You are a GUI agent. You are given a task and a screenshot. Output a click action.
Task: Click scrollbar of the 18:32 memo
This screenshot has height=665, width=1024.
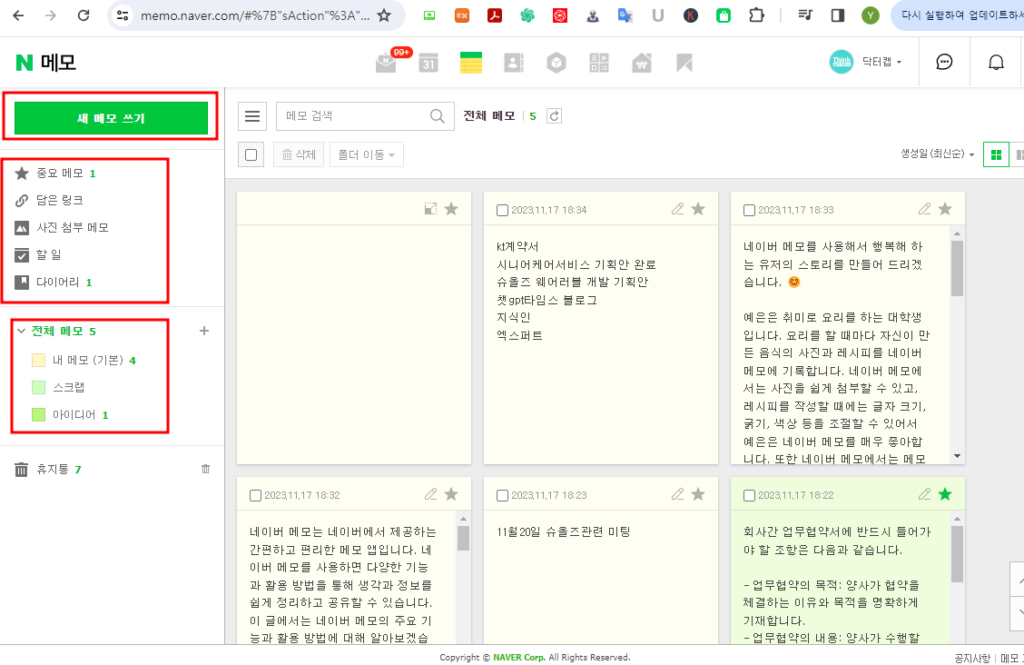coord(464,538)
